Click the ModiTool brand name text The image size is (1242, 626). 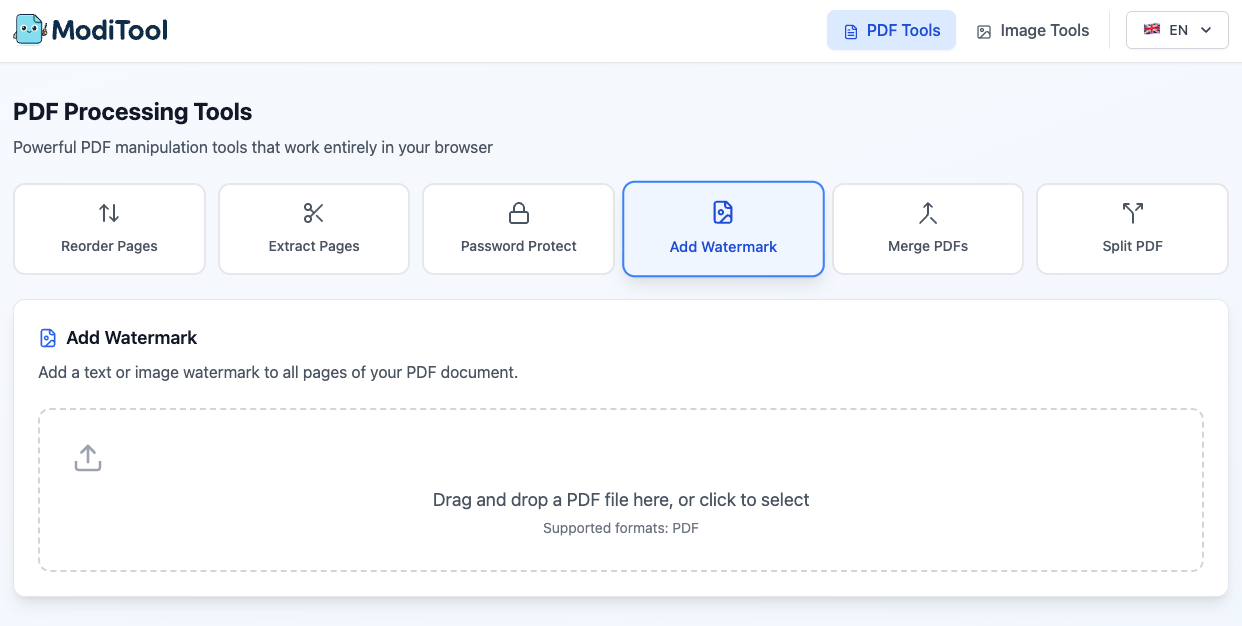(110, 31)
